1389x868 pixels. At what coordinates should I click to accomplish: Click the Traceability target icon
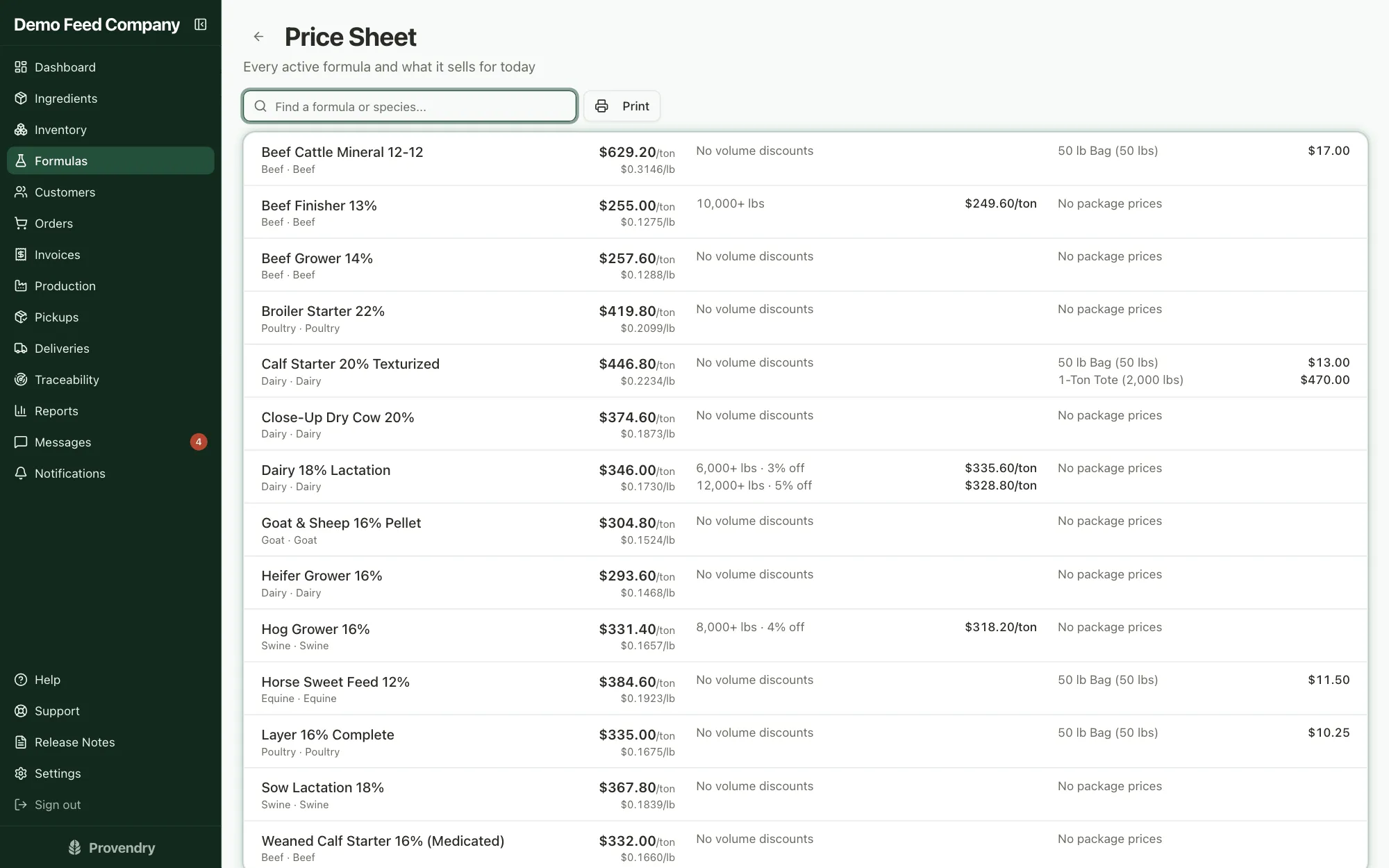(x=21, y=379)
